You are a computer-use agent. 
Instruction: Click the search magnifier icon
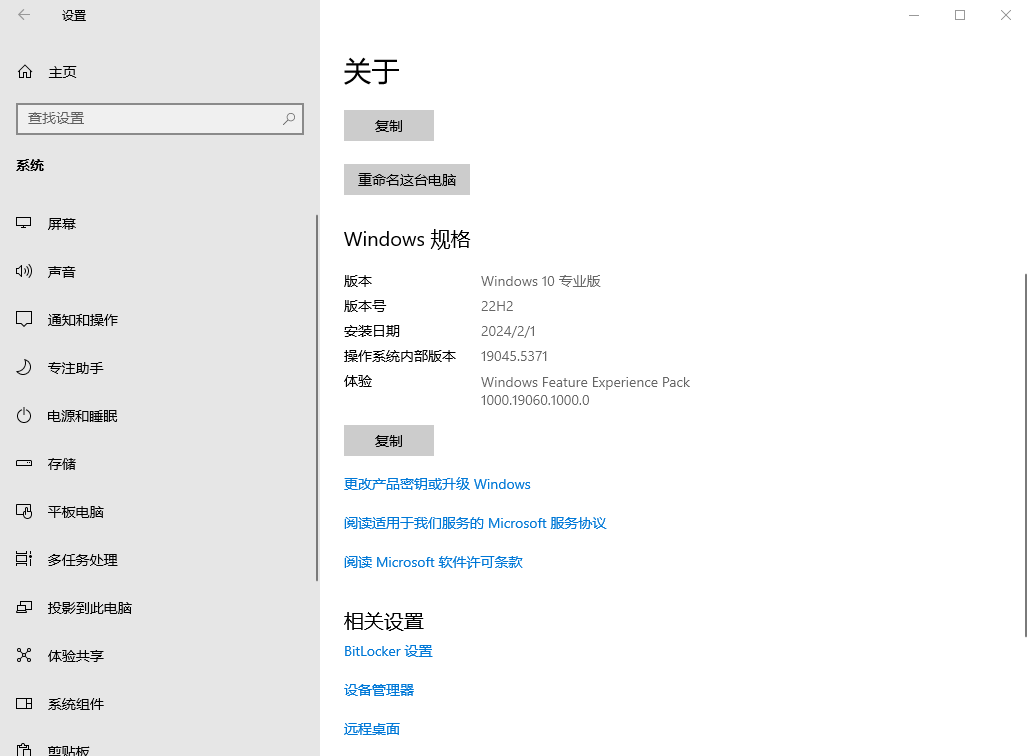[289, 118]
